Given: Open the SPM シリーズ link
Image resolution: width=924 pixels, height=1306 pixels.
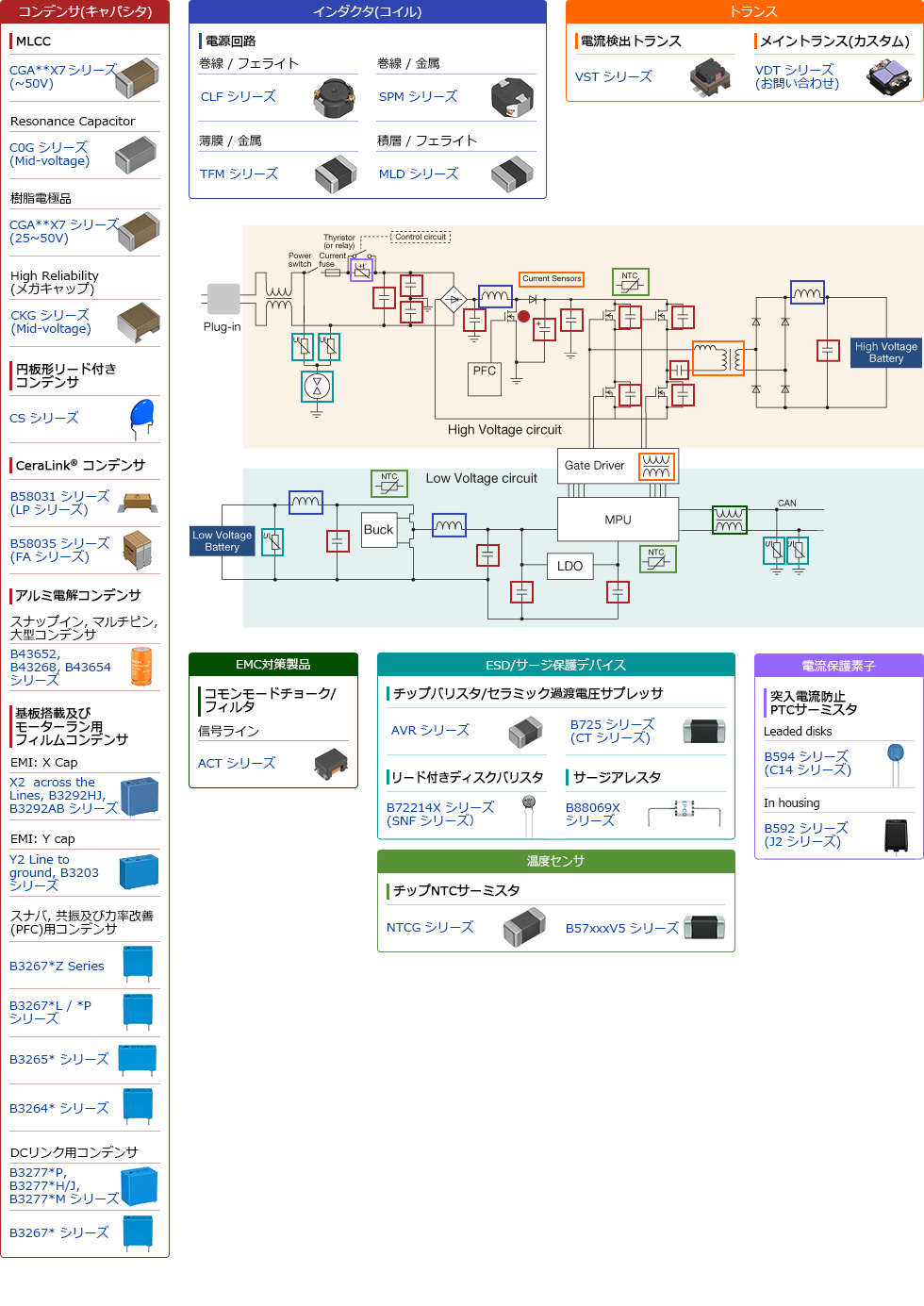Looking at the screenshot, I should click(x=418, y=97).
